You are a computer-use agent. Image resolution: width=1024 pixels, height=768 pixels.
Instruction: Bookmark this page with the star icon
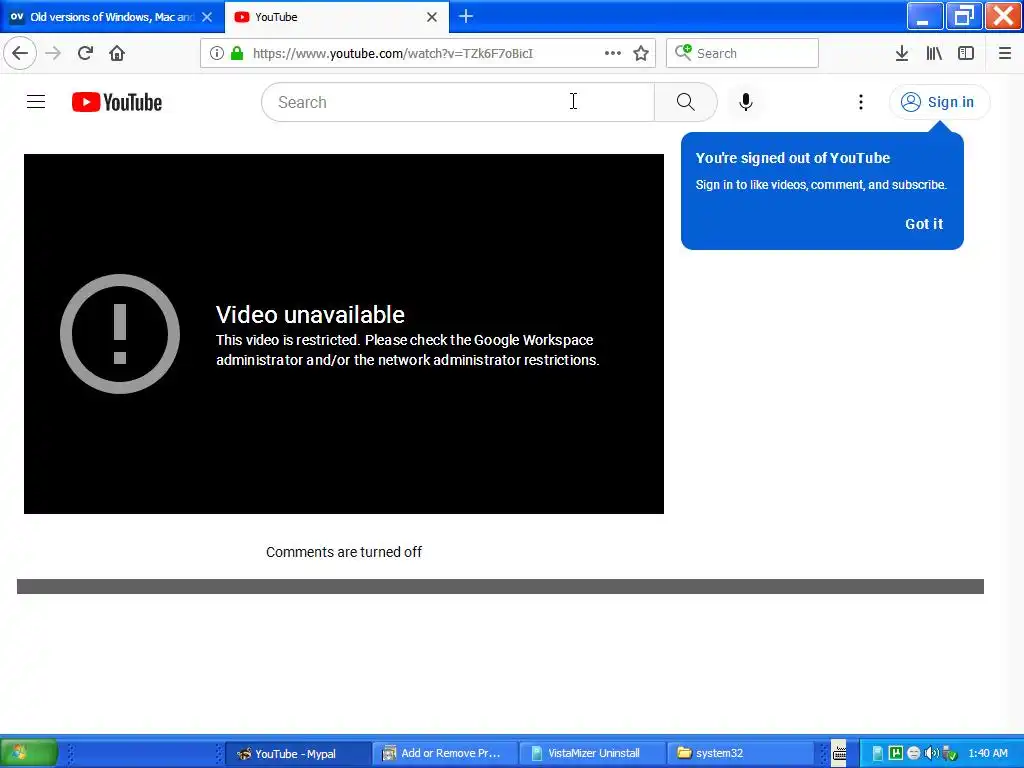tap(641, 53)
